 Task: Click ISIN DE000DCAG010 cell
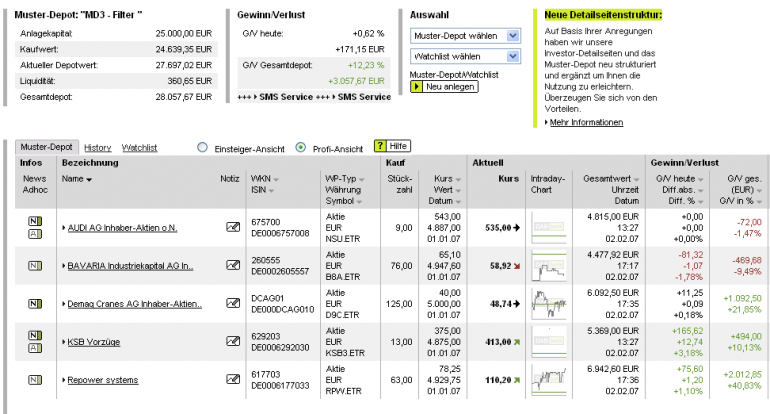pyautogui.click(x=282, y=309)
